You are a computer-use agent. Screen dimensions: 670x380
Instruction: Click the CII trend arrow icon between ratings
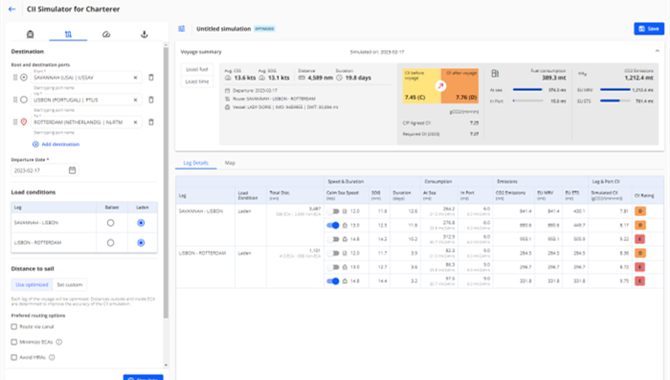click(x=441, y=86)
